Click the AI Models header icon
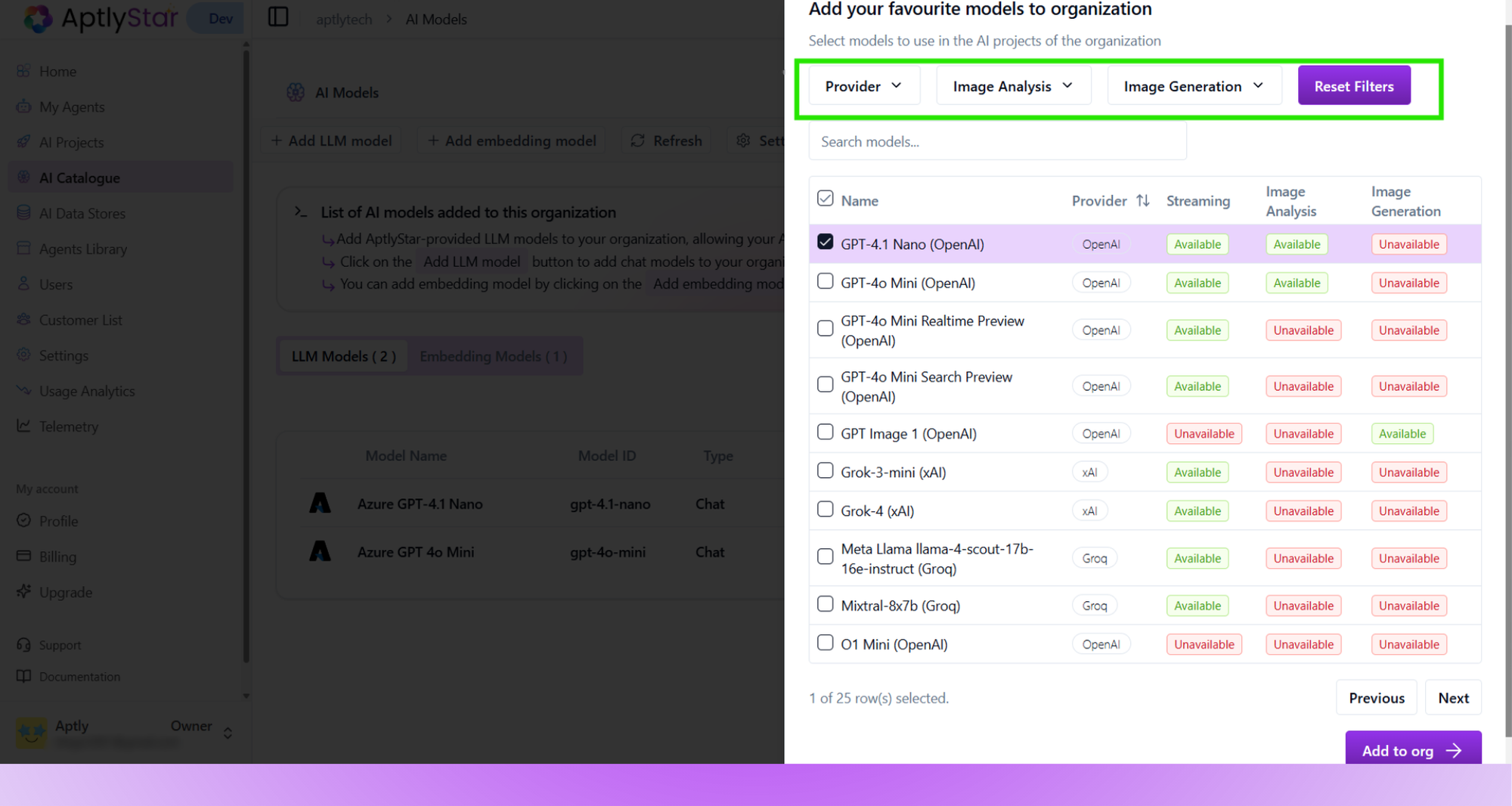 coord(296,92)
